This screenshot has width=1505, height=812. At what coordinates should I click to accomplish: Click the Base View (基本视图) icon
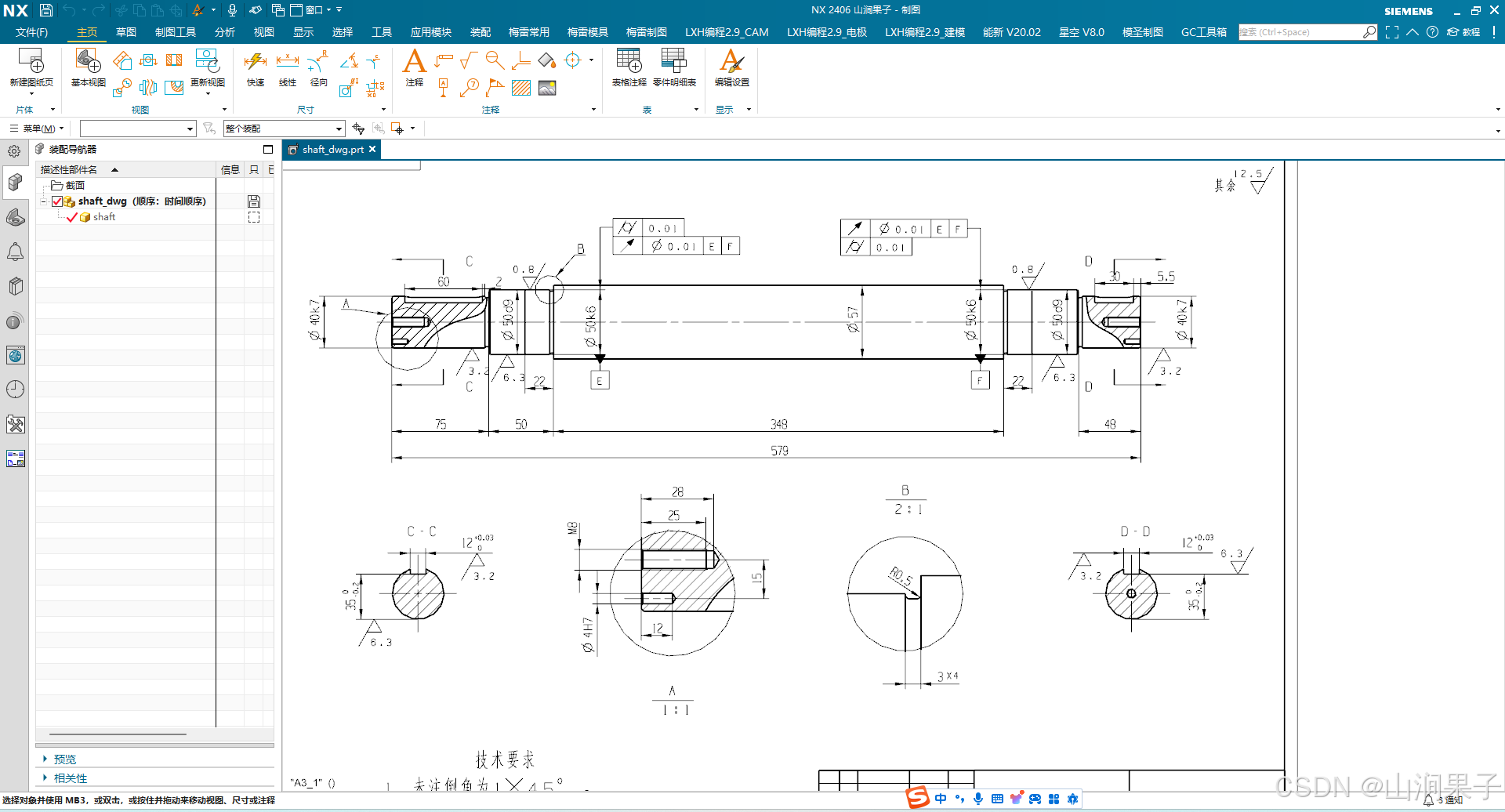click(x=88, y=60)
